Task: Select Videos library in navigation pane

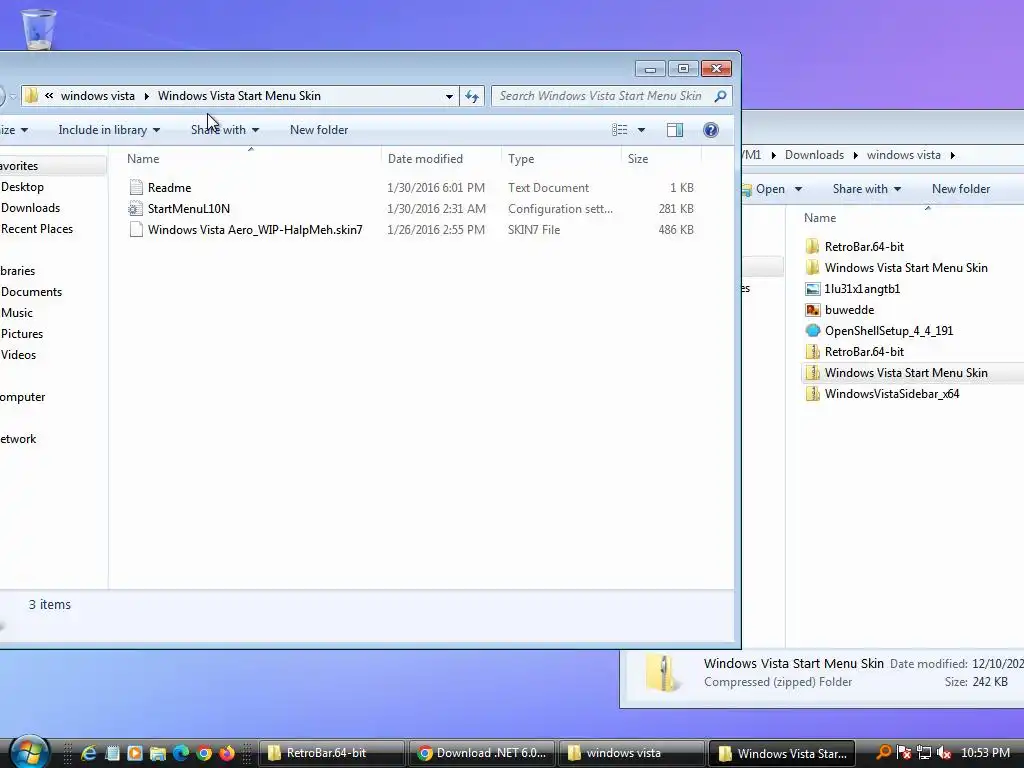Action: click(x=18, y=355)
